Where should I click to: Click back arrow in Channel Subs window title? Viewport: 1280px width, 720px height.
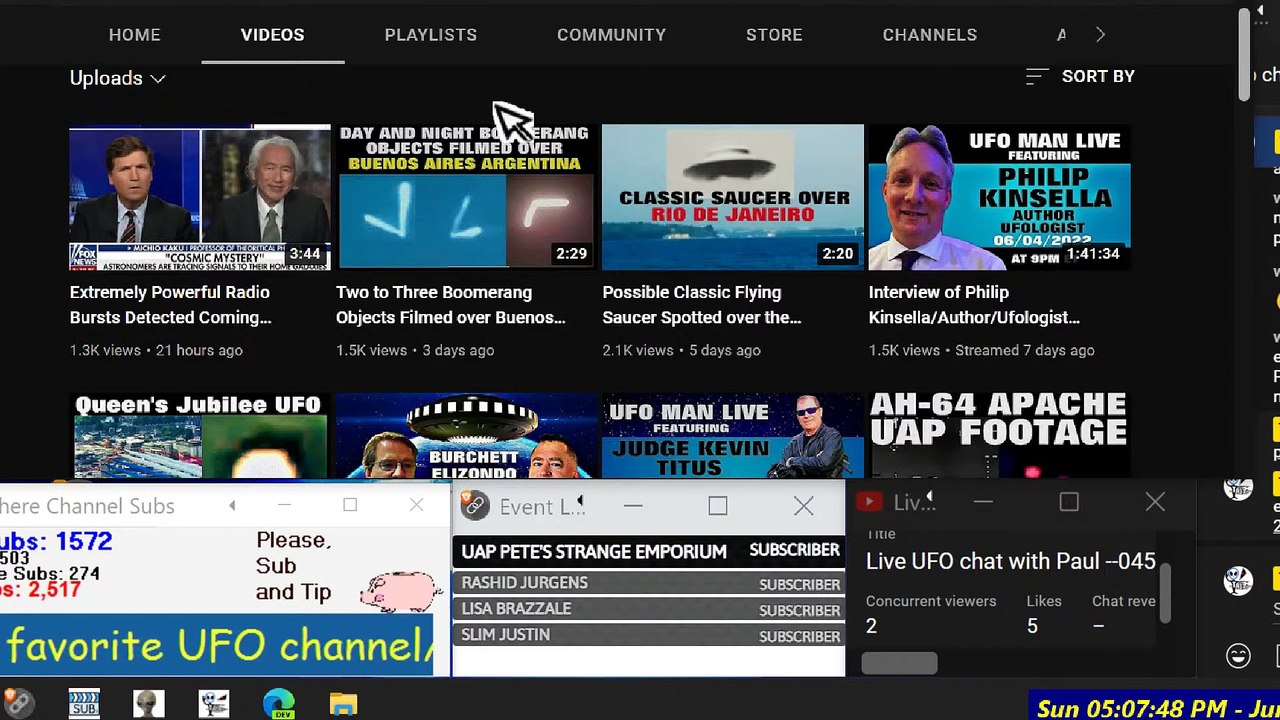click(232, 506)
